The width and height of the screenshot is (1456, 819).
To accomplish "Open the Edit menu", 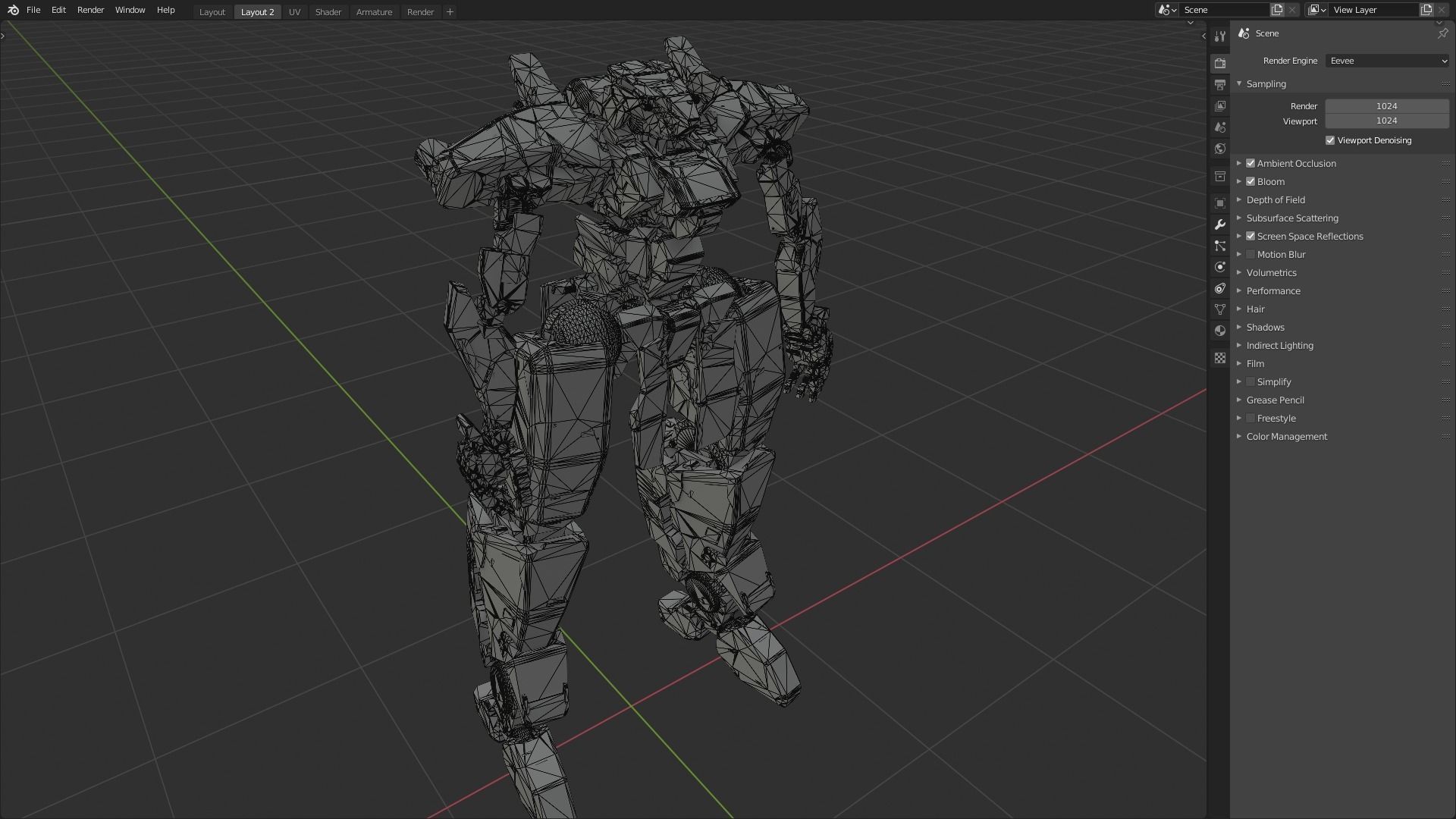I will point(58,10).
